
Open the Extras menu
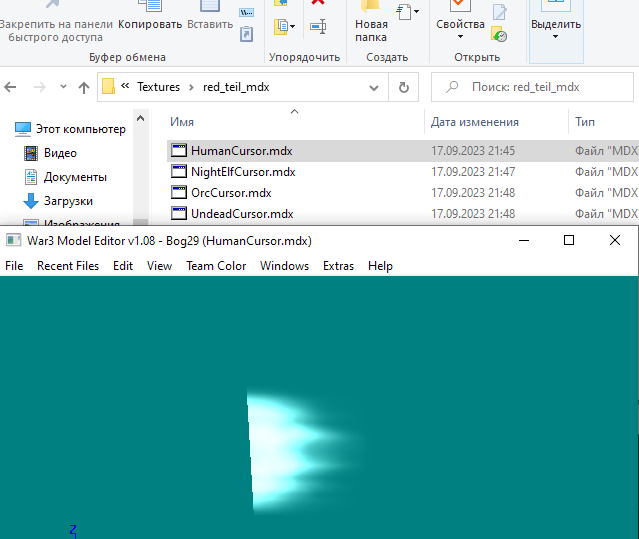[338, 266]
